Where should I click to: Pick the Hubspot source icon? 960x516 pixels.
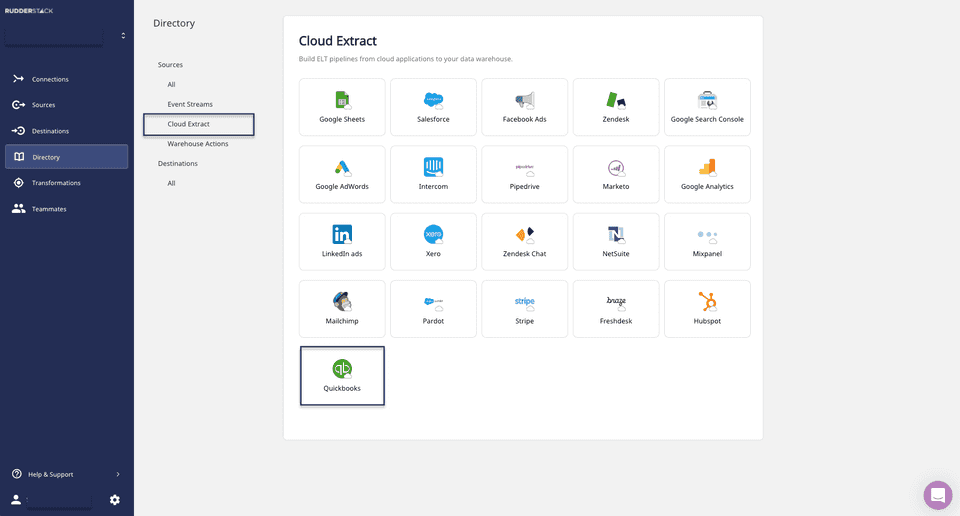point(707,302)
